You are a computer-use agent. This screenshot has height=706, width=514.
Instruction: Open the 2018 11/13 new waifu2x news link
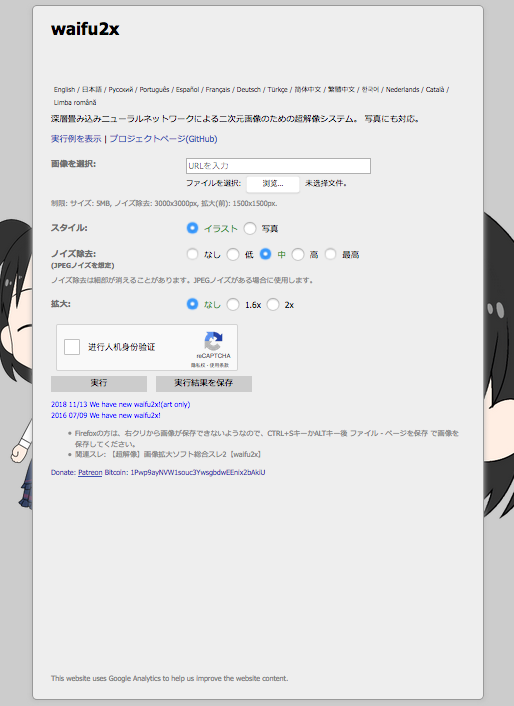pyautogui.click(x=121, y=404)
